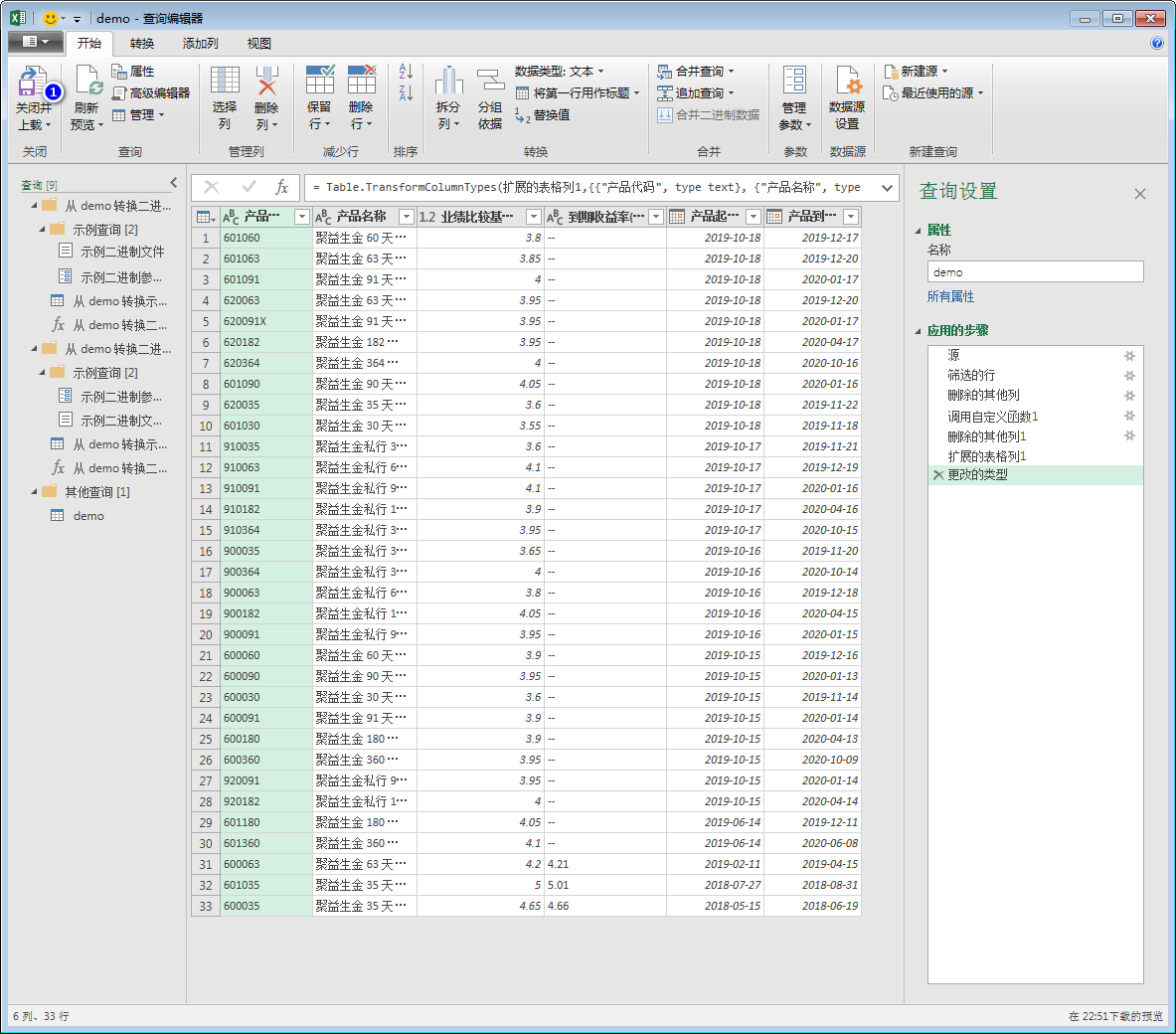Open the Recent Sources (最近使用的源) dropdown
Viewport: 1176px width, 1034px height.
933,93
